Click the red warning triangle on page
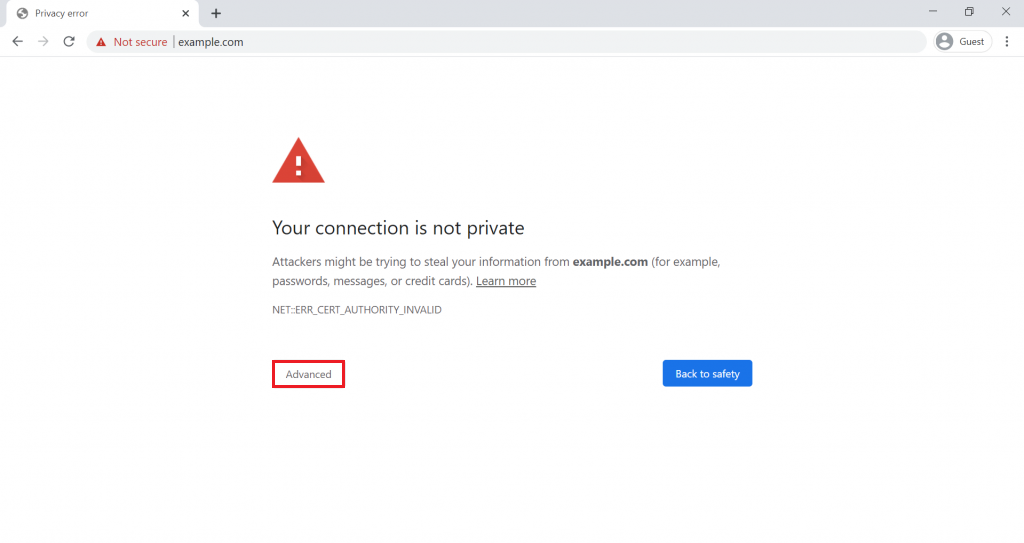The height and width of the screenshot is (543, 1024). click(x=298, y=162)
